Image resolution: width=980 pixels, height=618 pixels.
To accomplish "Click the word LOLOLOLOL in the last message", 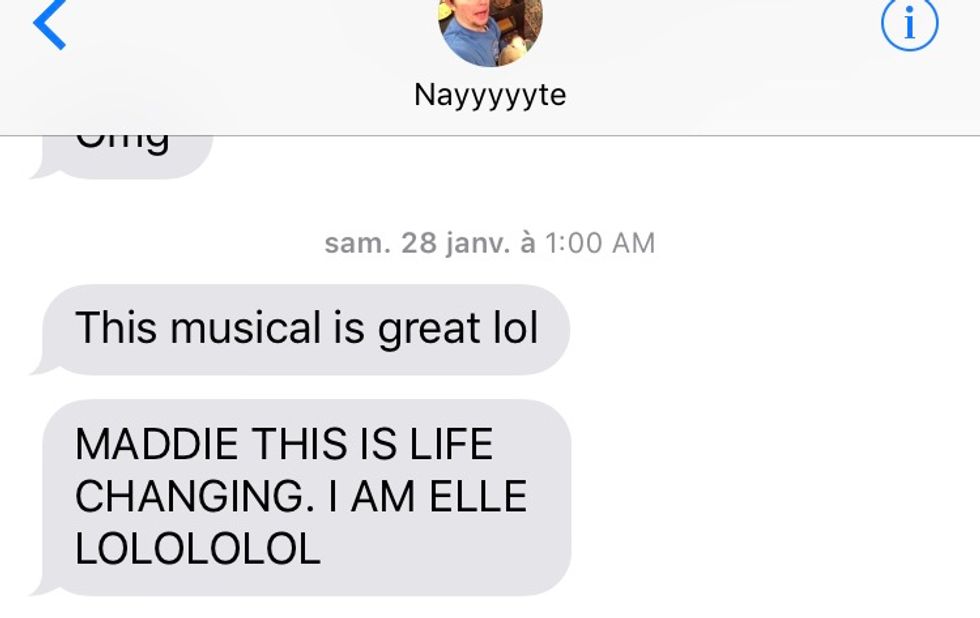I will [198, 549].
